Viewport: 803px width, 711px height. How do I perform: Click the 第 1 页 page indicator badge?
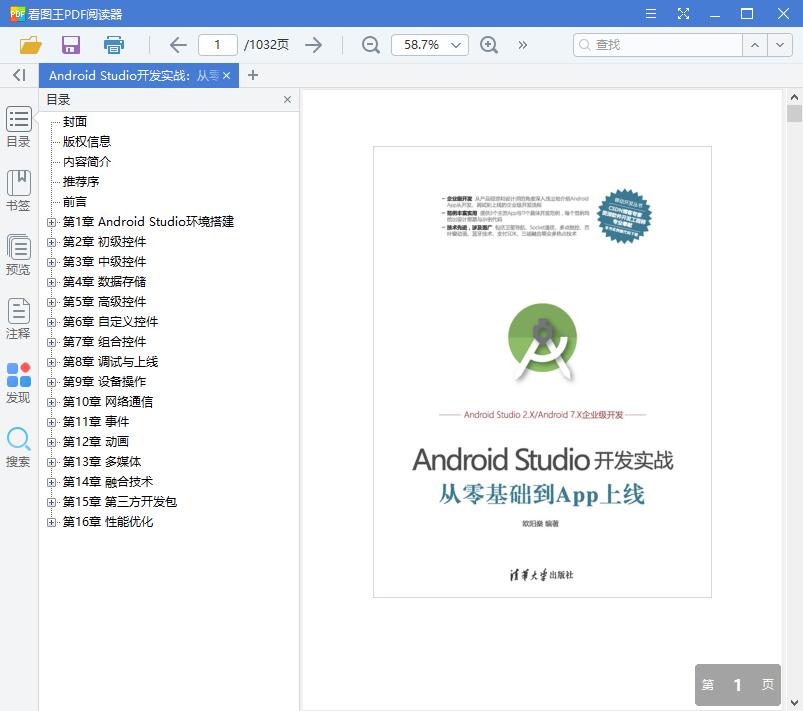(x=737, y=685)
